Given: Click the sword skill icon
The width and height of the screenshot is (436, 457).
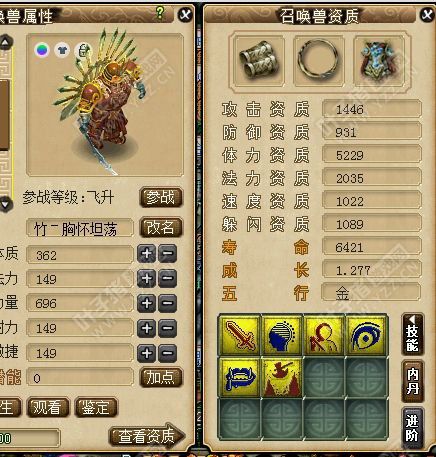Looking at the screenshot, I should 240,336.
